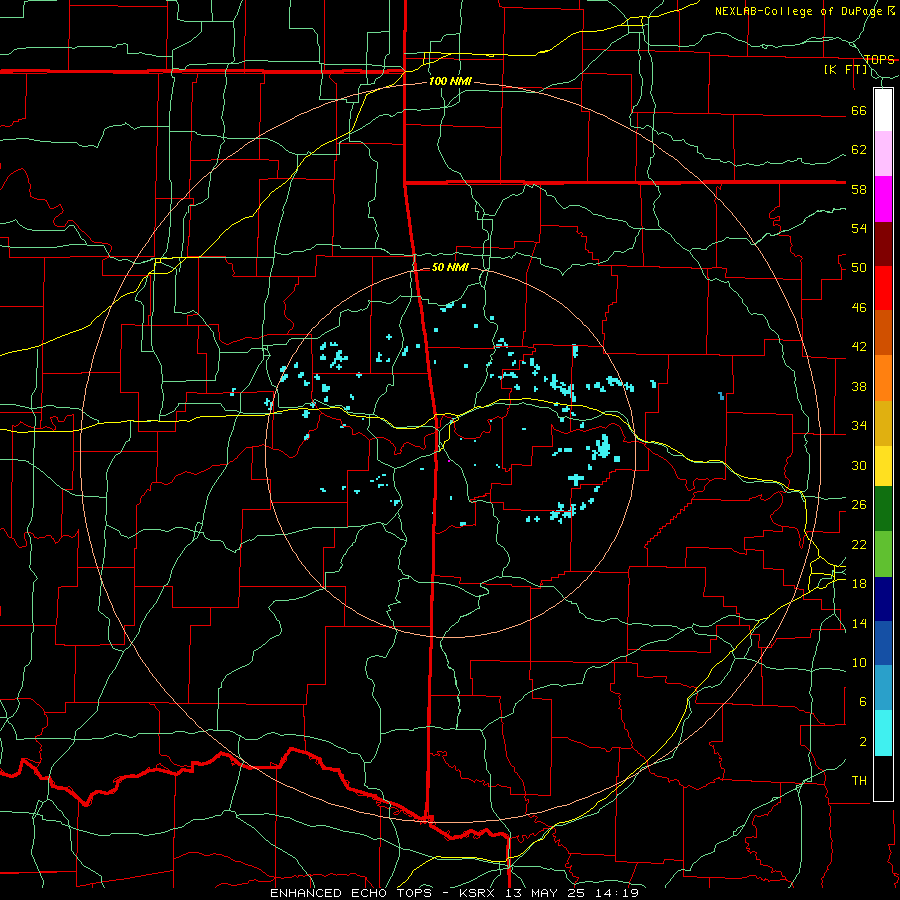Click the legend value '58'
This screenshot has width=900, height=900.
pyautogui.click(x=859, y=189)
